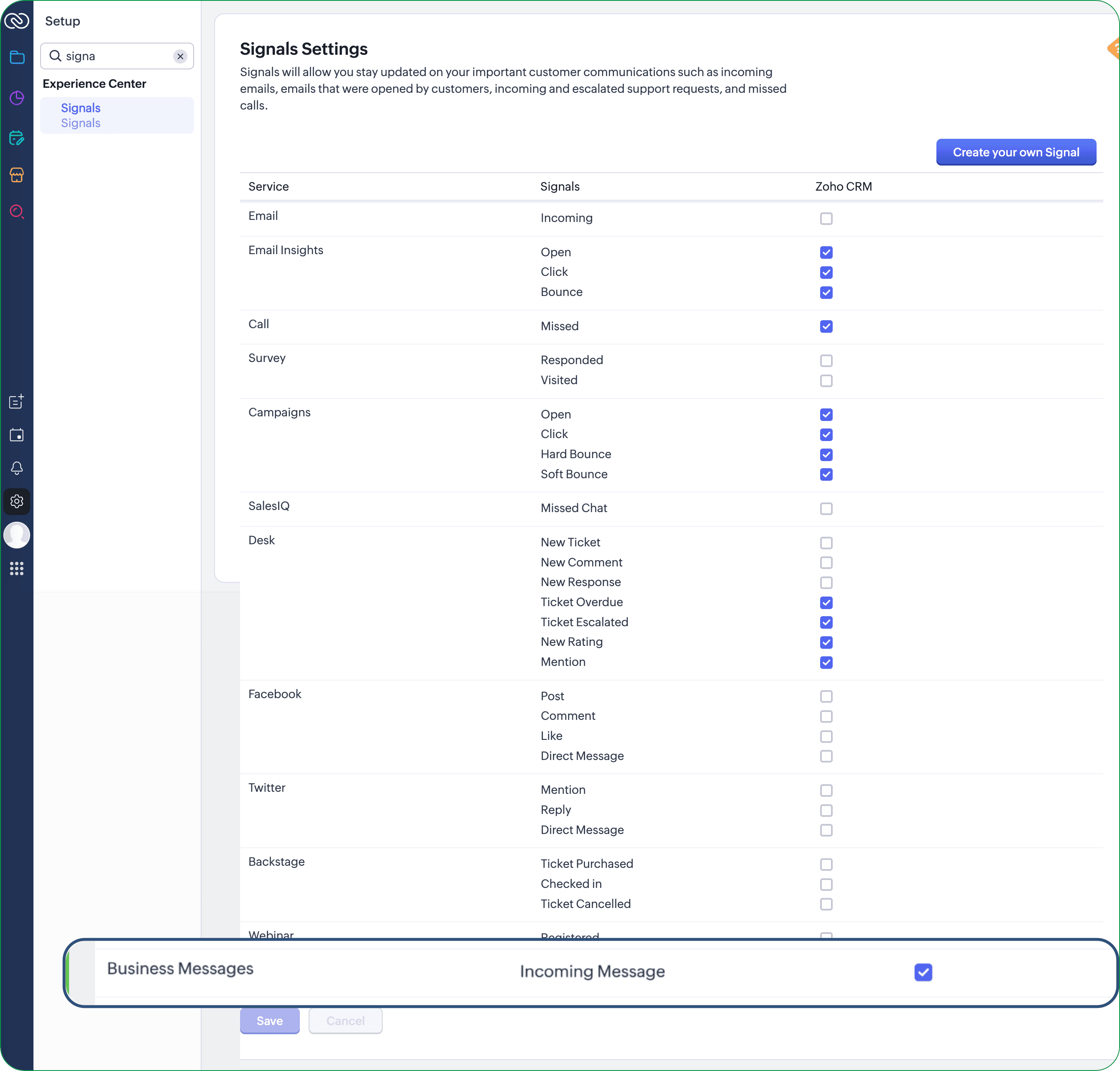Click the pink magnifier search icon
1120x1071 pixels.
tap(17, 212)
